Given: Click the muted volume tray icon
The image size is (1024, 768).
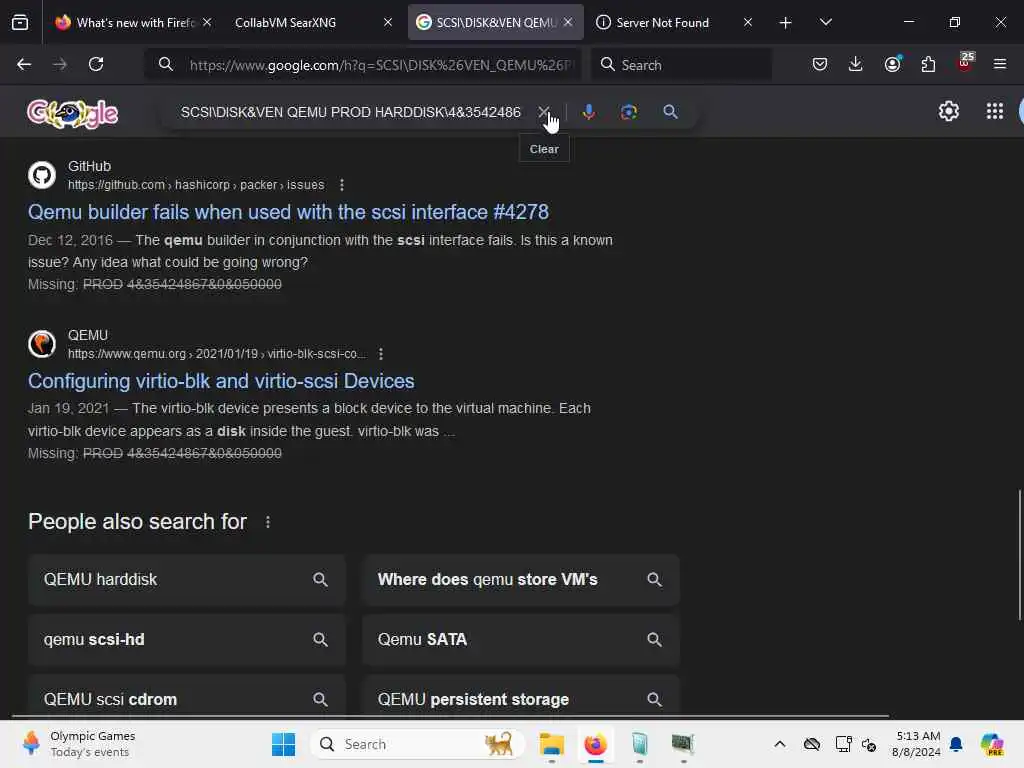Looking at the screenshot, I should 869,744.
